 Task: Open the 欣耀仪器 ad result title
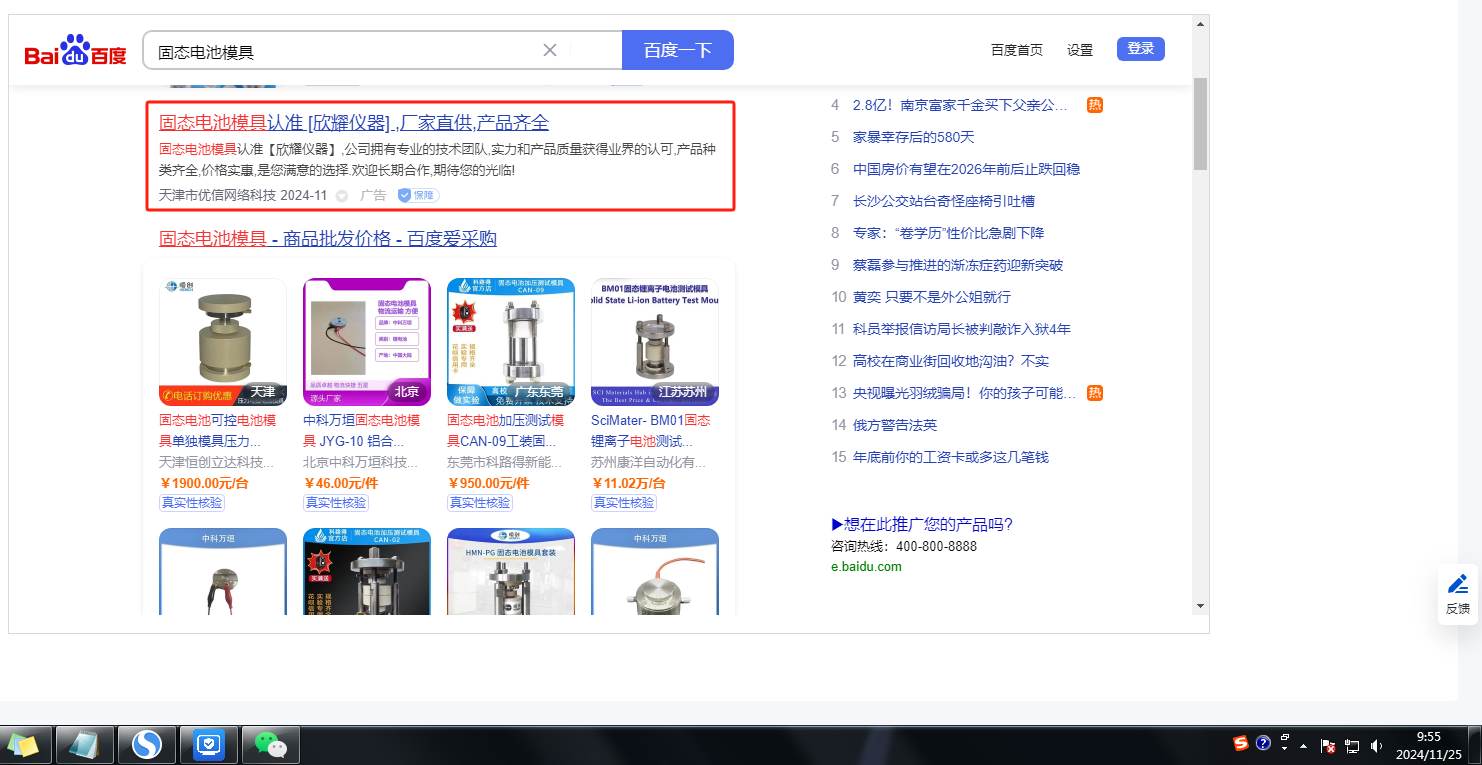354,123
